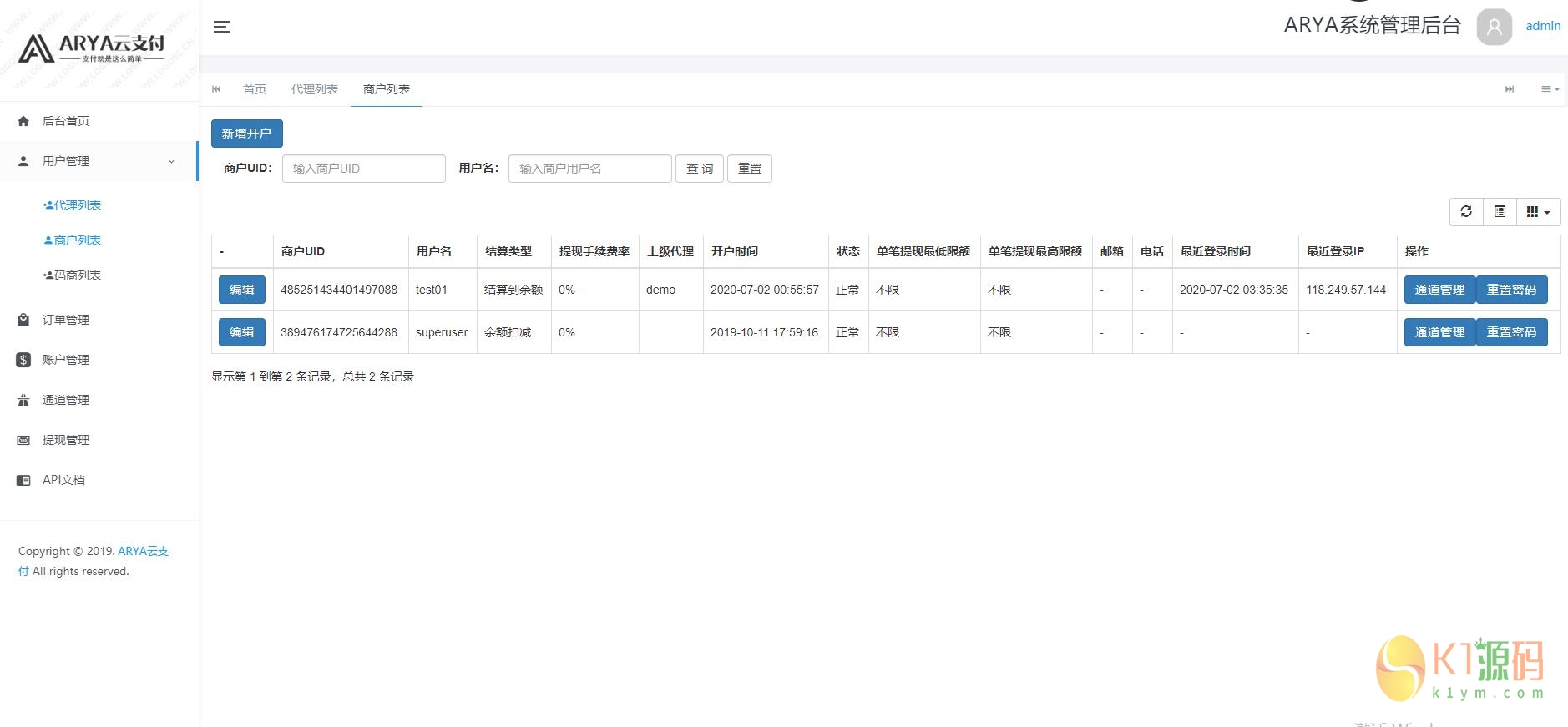Image resolution: width=1568 pixels, height=727 pixels.
Task: Open 通道管理 for test01
Action: click(1440, 290)
